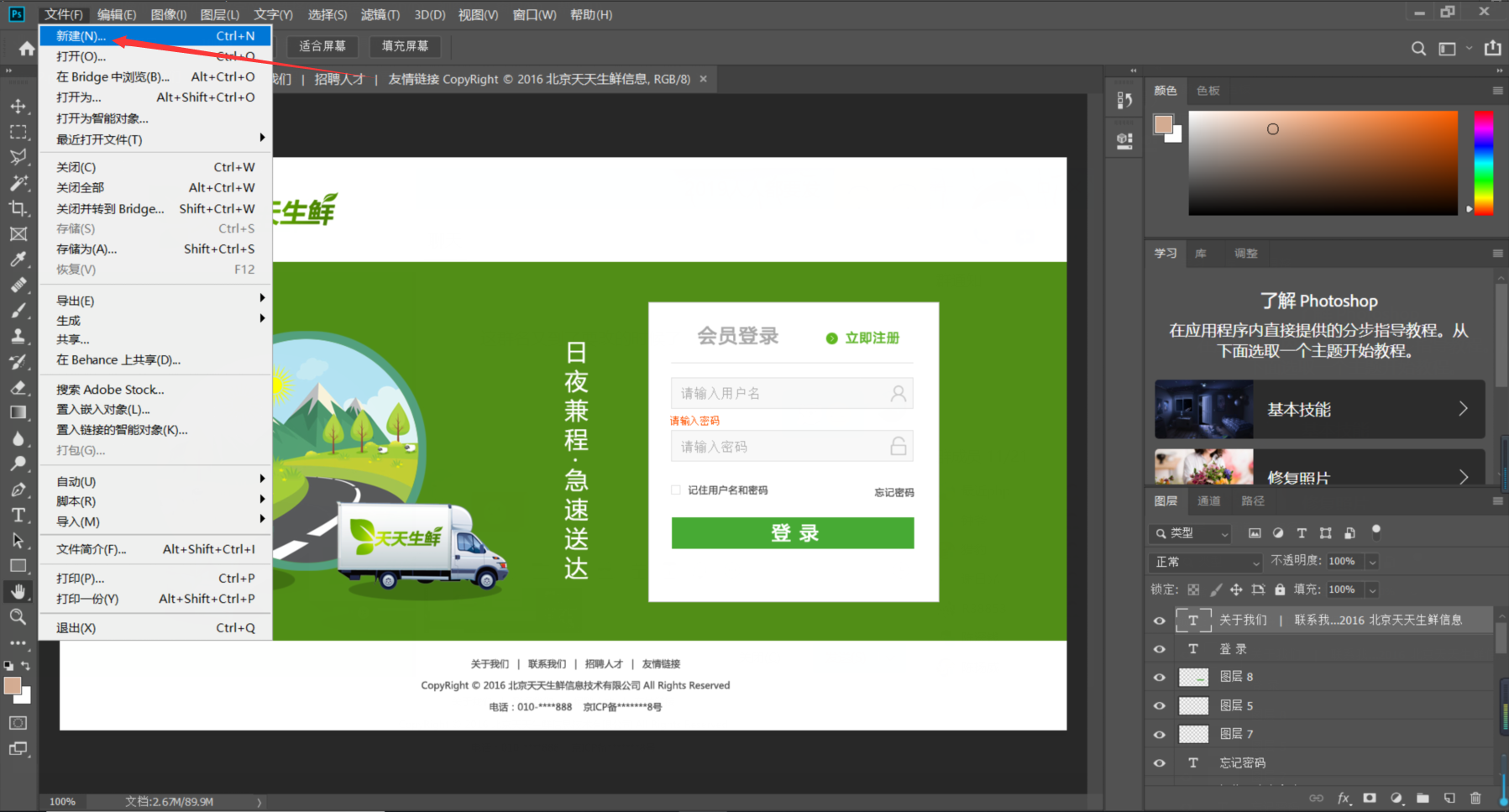Viewport: 1509px width, 812px height.
Task: Toggle Quick Mask mode icon
Action: (18, 723)
